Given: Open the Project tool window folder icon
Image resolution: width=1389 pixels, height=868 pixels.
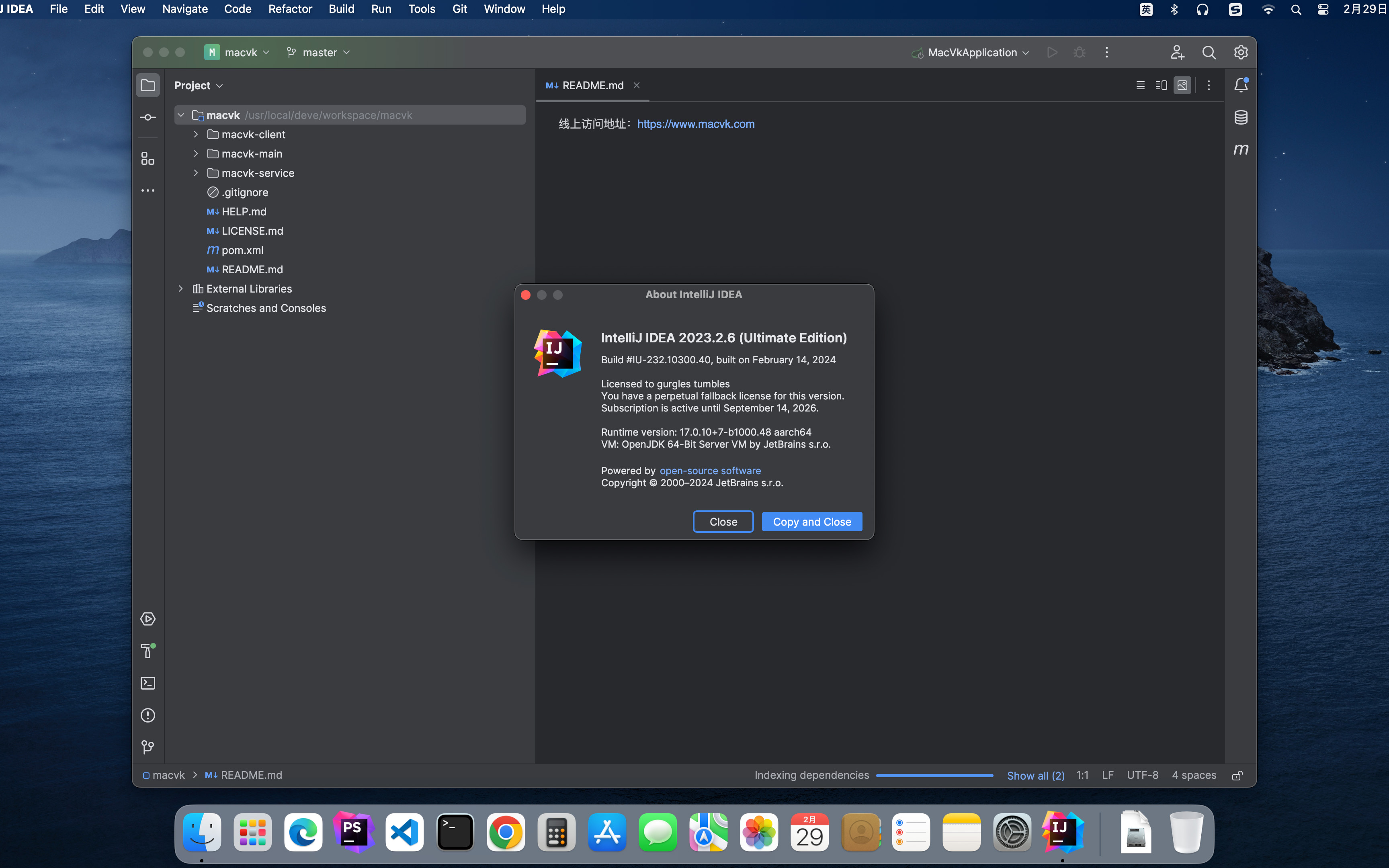Looking at the screenshot, I should click(148, 86).
